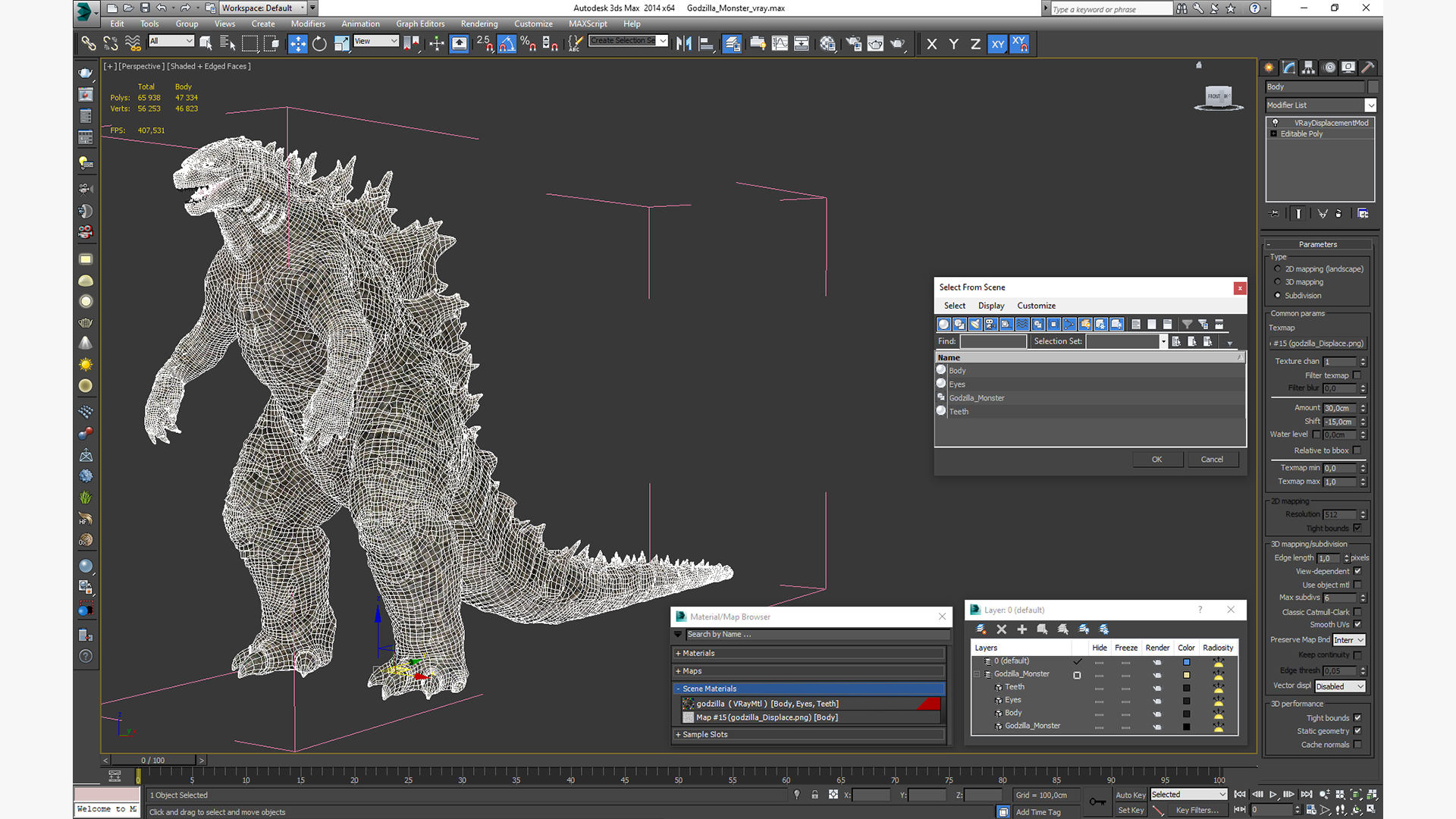Click the Find input field in dialog
Viewport: 1456px width, 819px height.
993,342
